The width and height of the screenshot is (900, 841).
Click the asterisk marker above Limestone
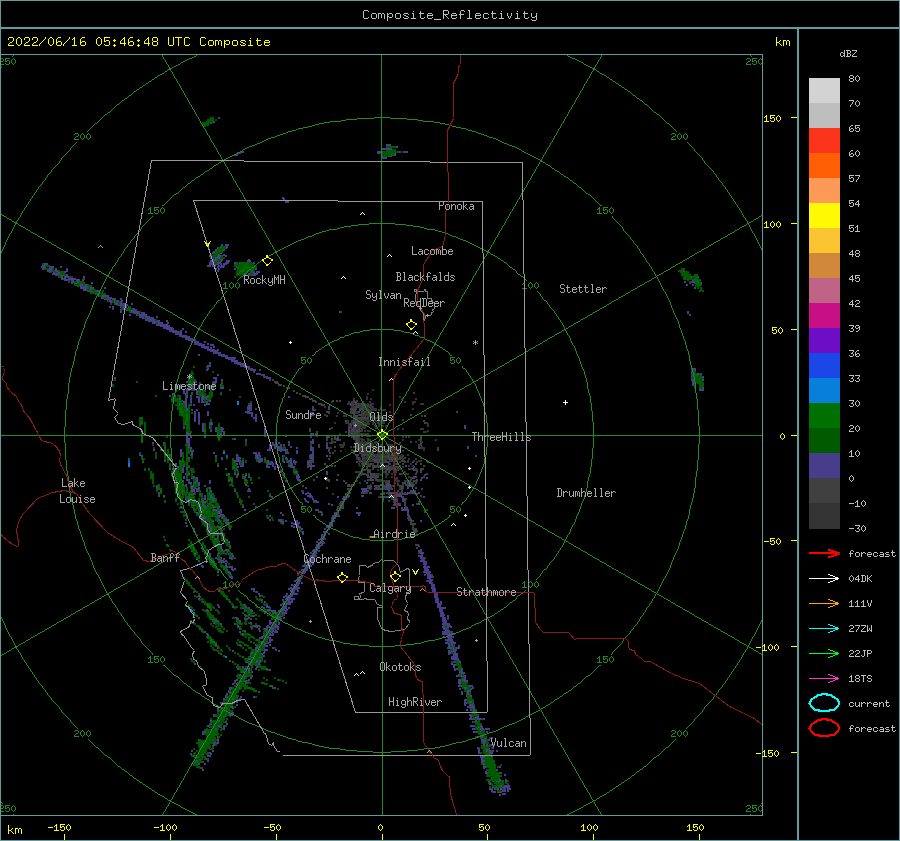coord(189,377)
